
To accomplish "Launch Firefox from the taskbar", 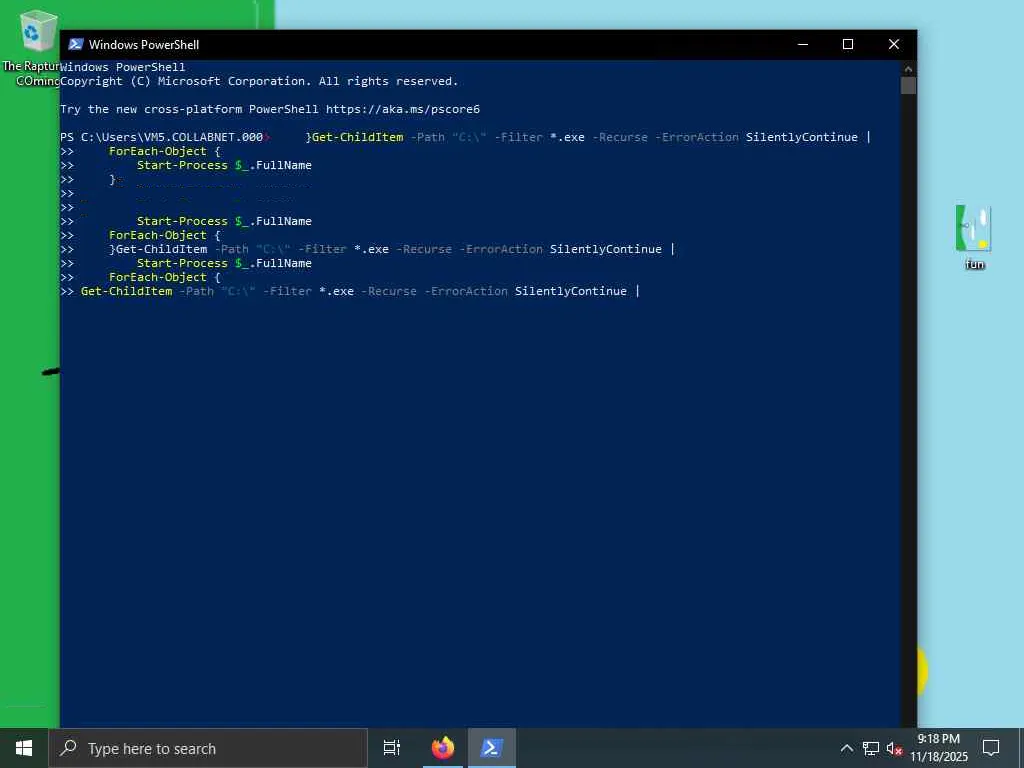I will [x=443, y=748].
